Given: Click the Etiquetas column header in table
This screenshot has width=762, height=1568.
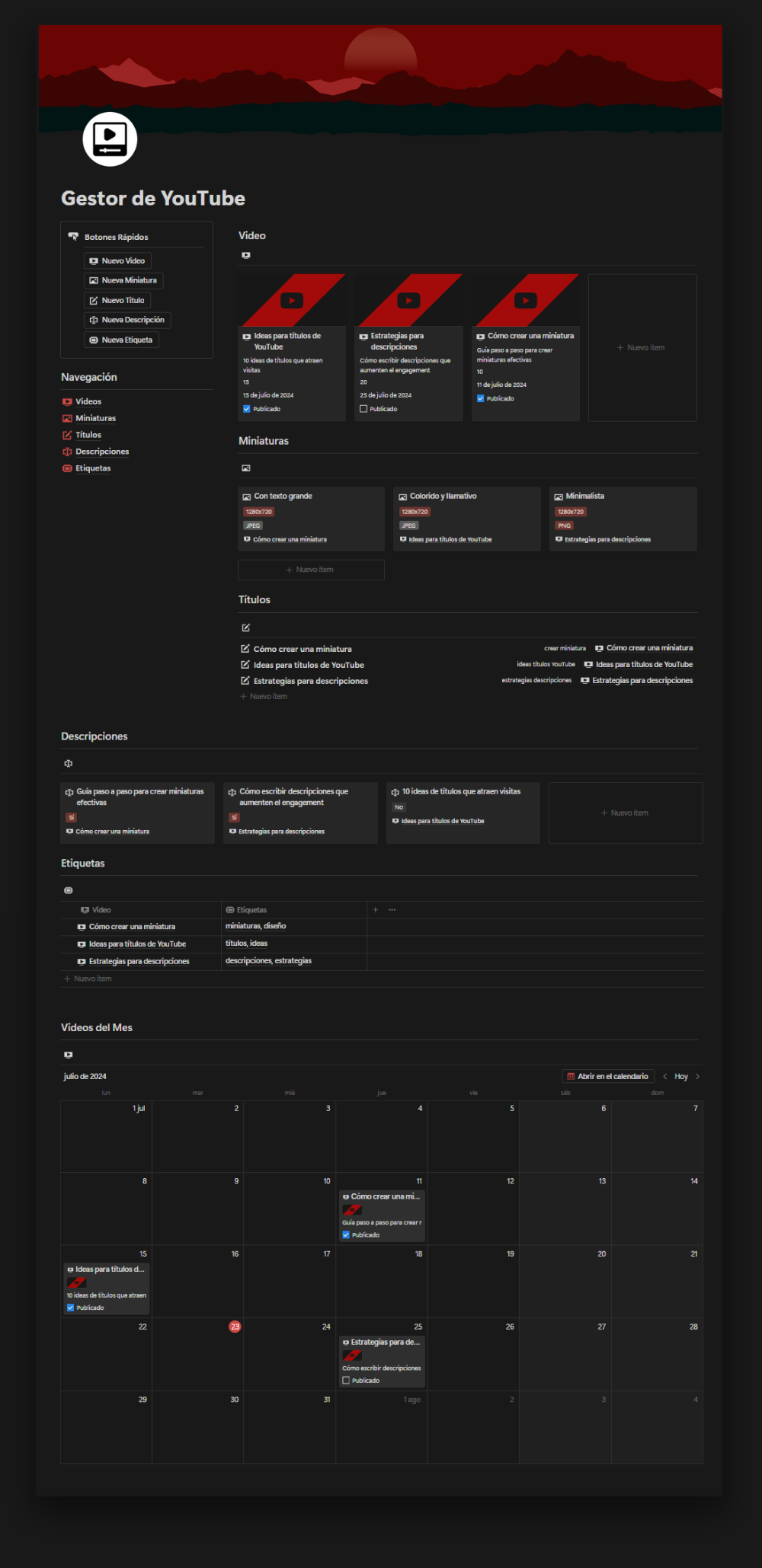Looking at the screenshot, I should click(x=294, y=910).
